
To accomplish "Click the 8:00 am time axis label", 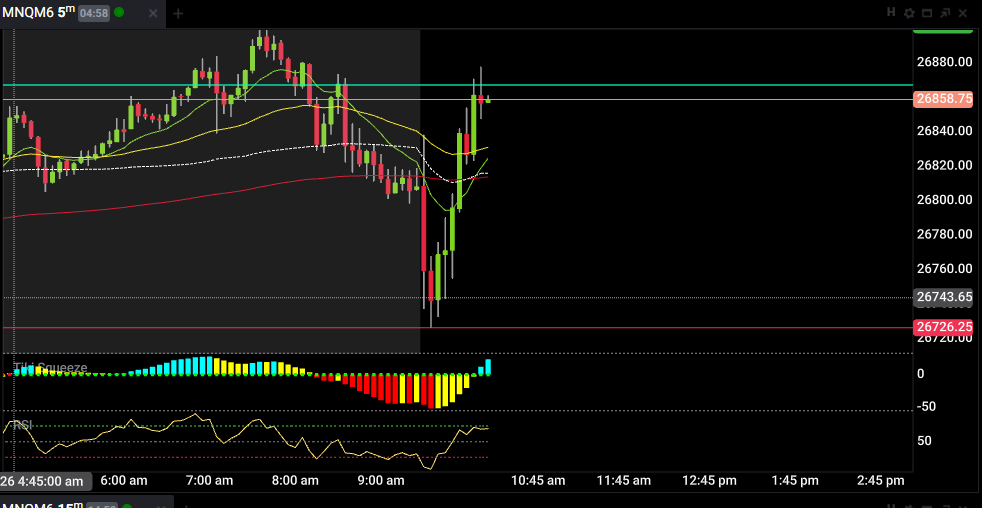I will click(x=296, y=480).
